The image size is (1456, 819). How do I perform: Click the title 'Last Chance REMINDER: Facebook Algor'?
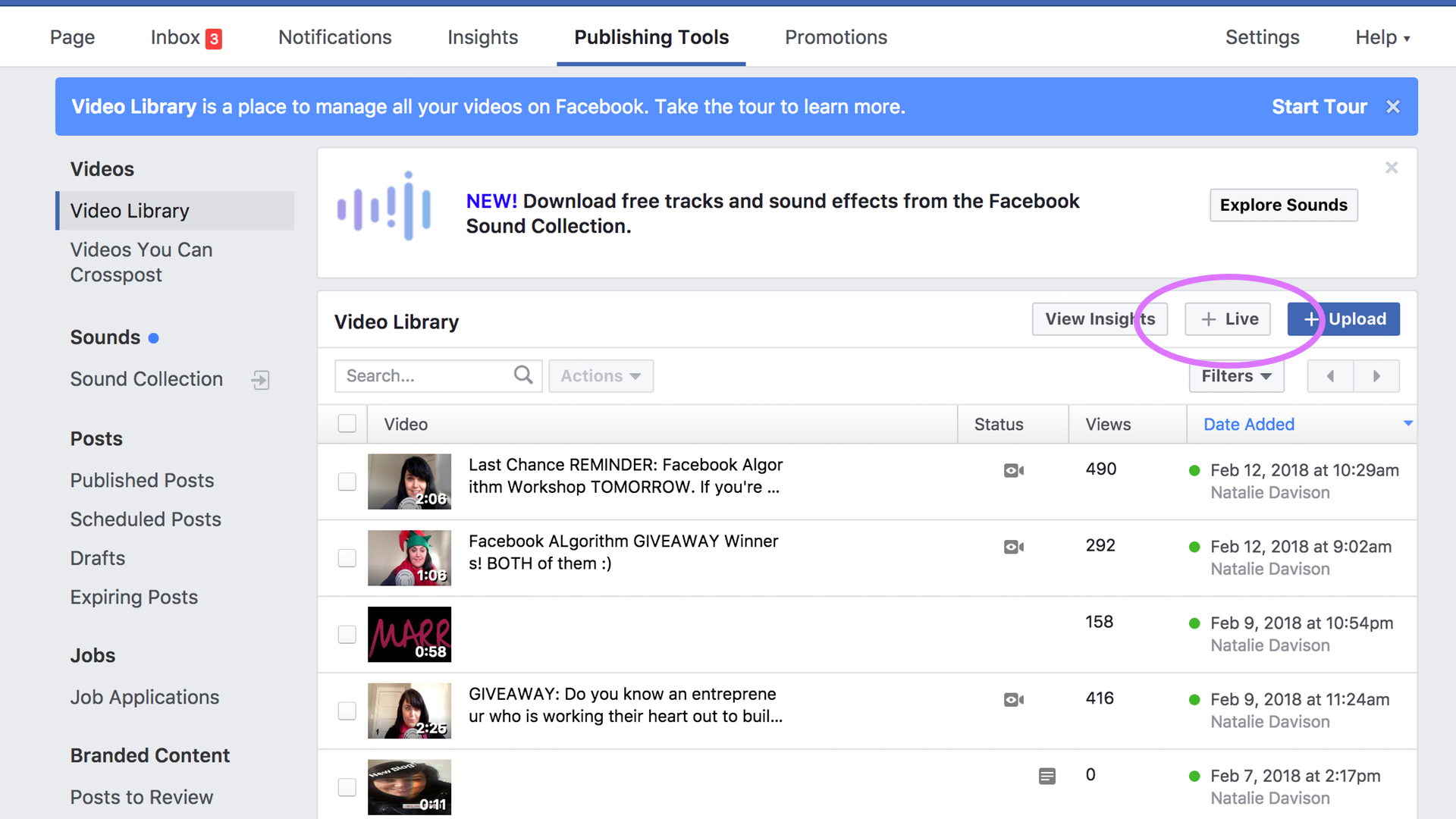626,465
